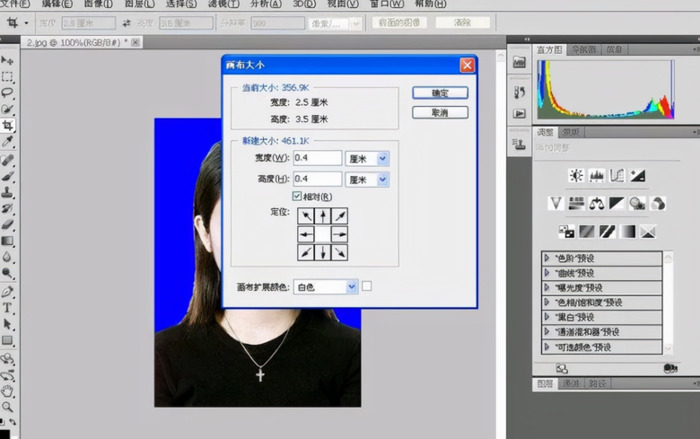Add a Selective Color adjustment

(648, 231)
